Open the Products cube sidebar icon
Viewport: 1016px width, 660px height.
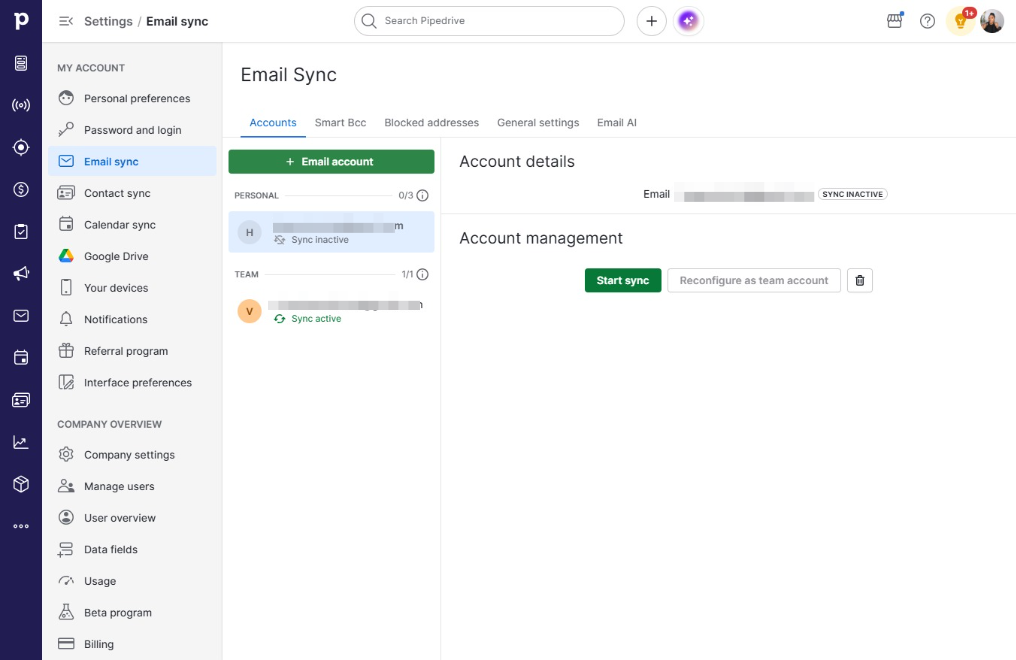[21, 484]
